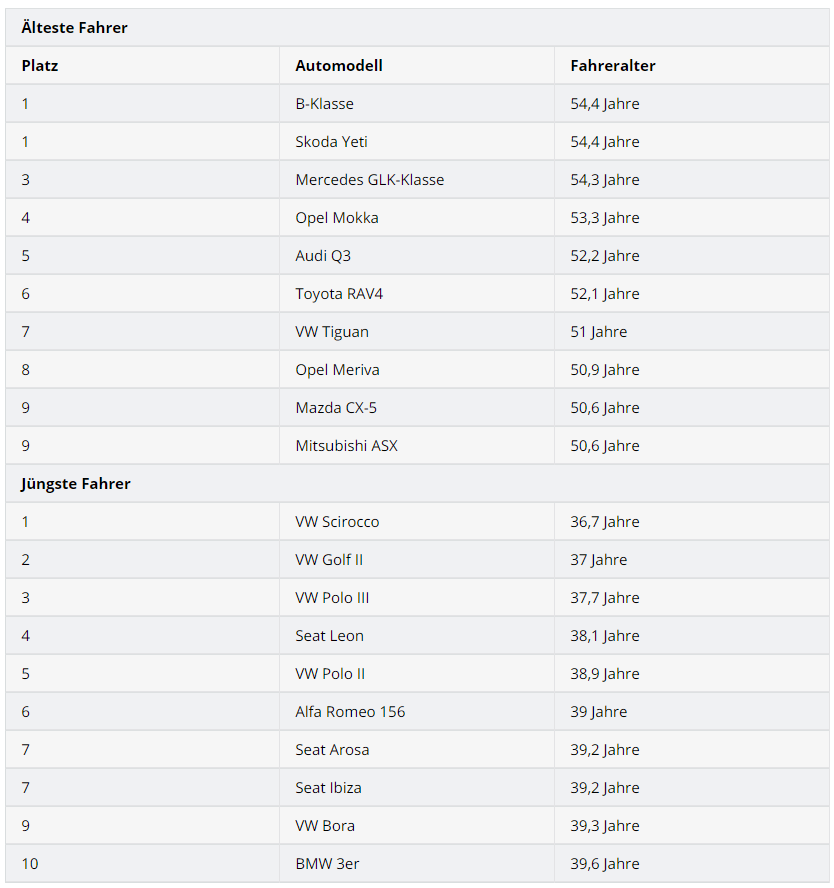Select the Toyota RAV4 cell
Screen dimensions: 834x888
pos(341,294)
